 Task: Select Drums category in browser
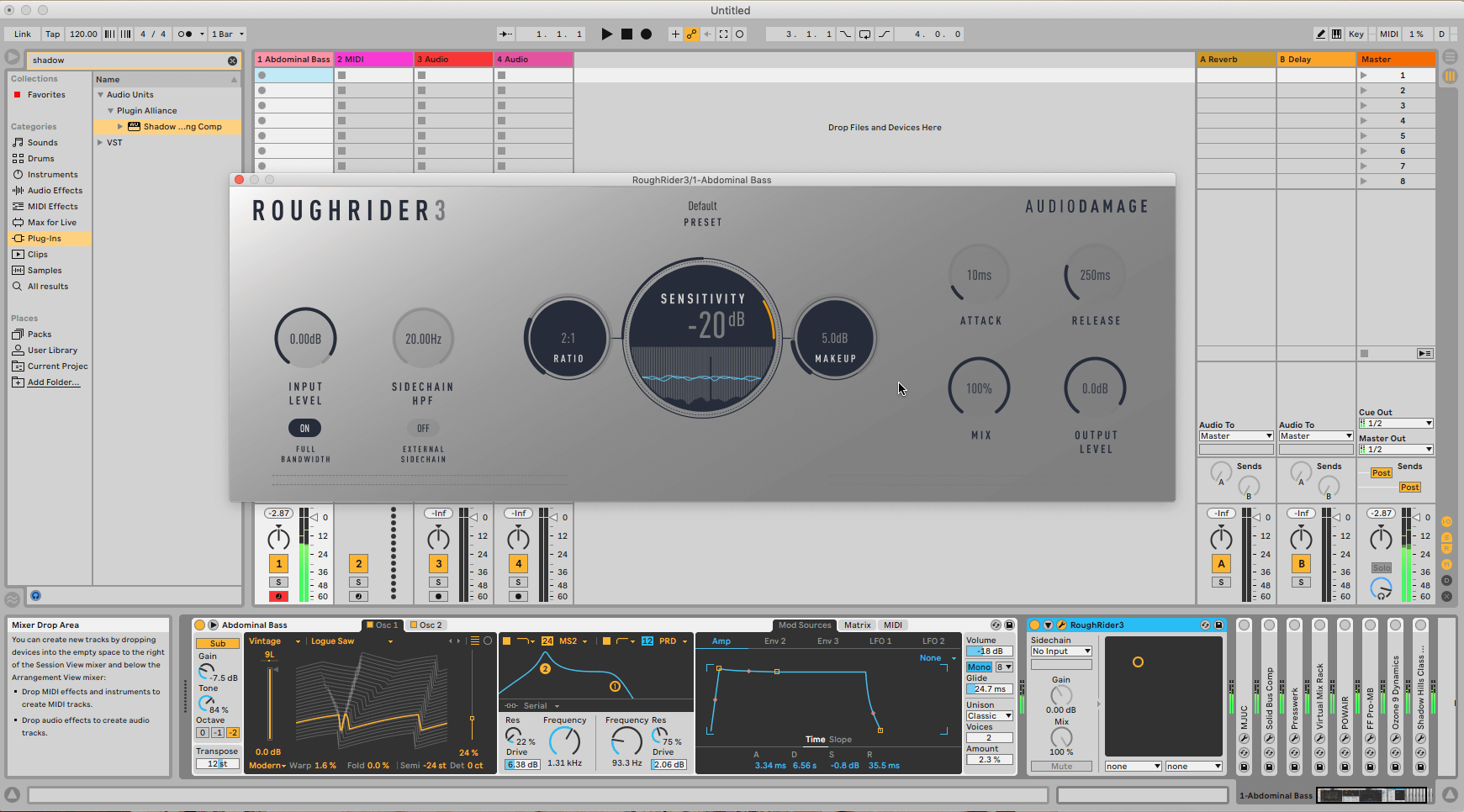tap(40, 159)
